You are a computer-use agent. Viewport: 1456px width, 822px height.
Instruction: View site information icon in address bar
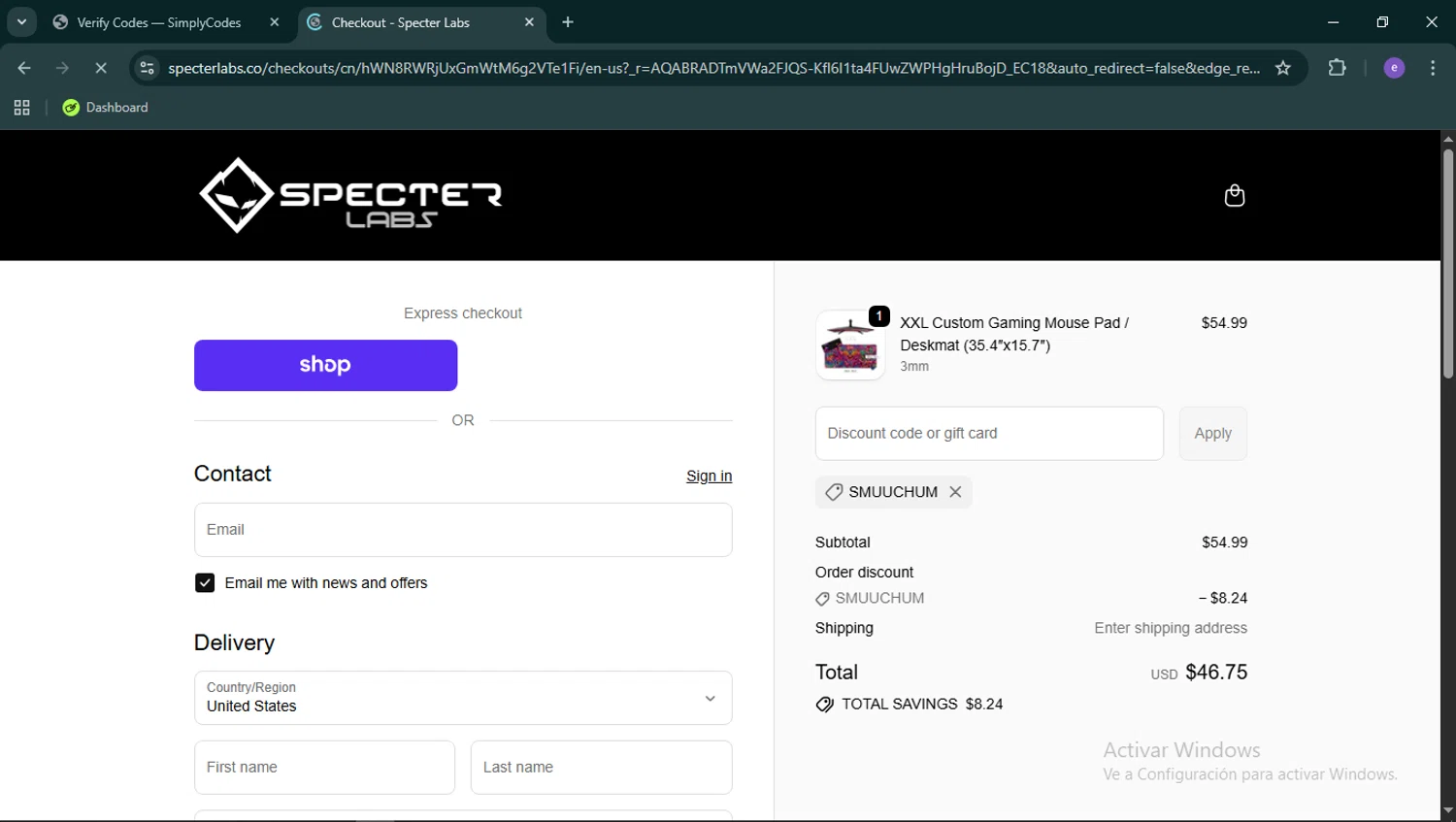pyautogui.click(x=147, y=68)
